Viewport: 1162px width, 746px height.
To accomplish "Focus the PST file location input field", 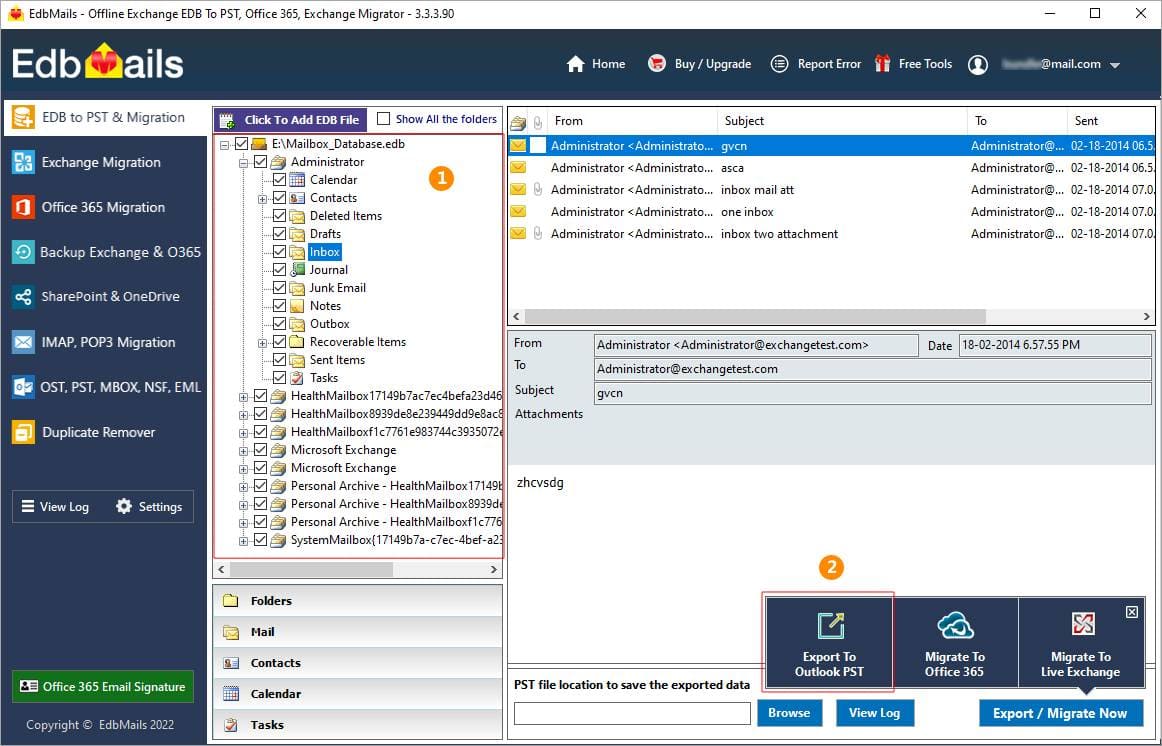I will [632, 713].
